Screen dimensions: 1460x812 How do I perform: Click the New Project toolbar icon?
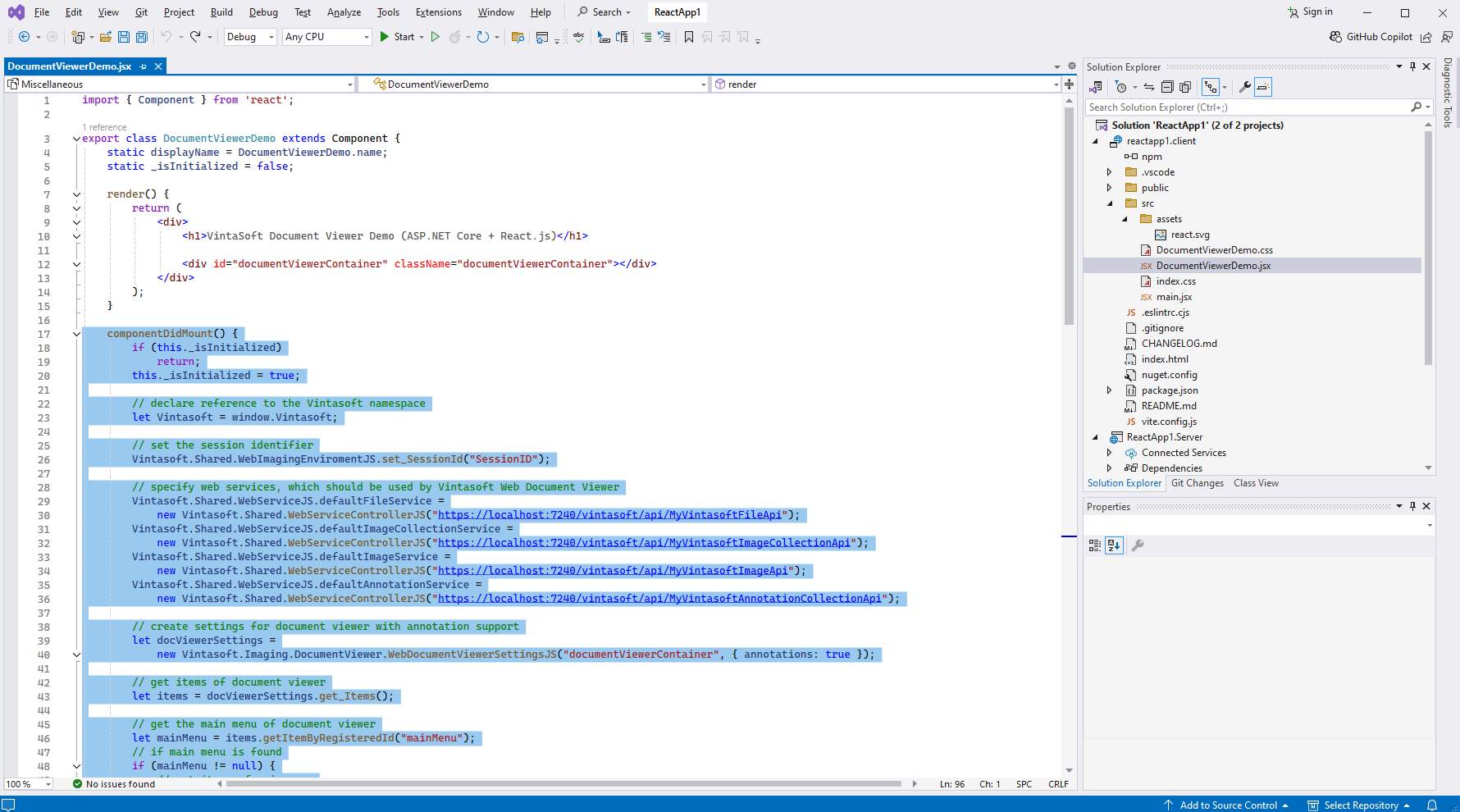(x=78, y=37)
